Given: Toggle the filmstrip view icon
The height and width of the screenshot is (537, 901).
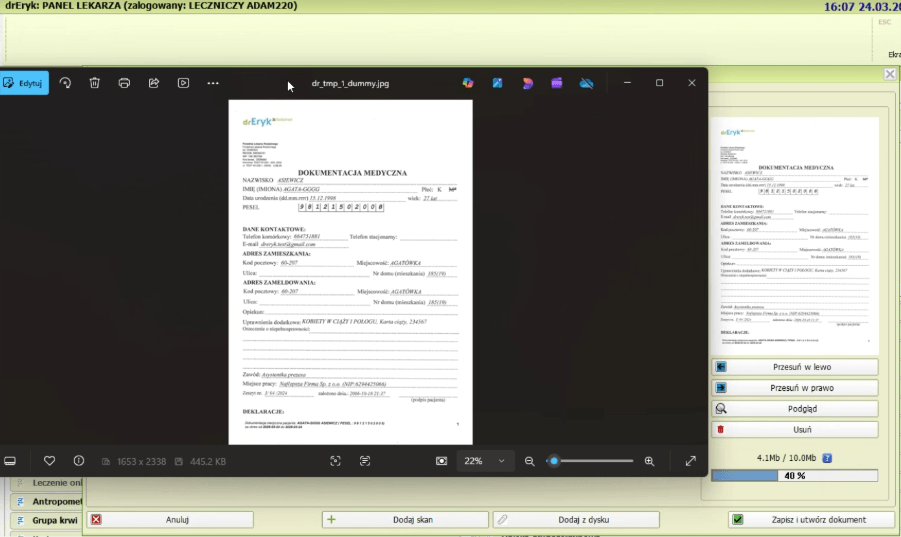Looking at the screenshot, I should tap(10, 461).
